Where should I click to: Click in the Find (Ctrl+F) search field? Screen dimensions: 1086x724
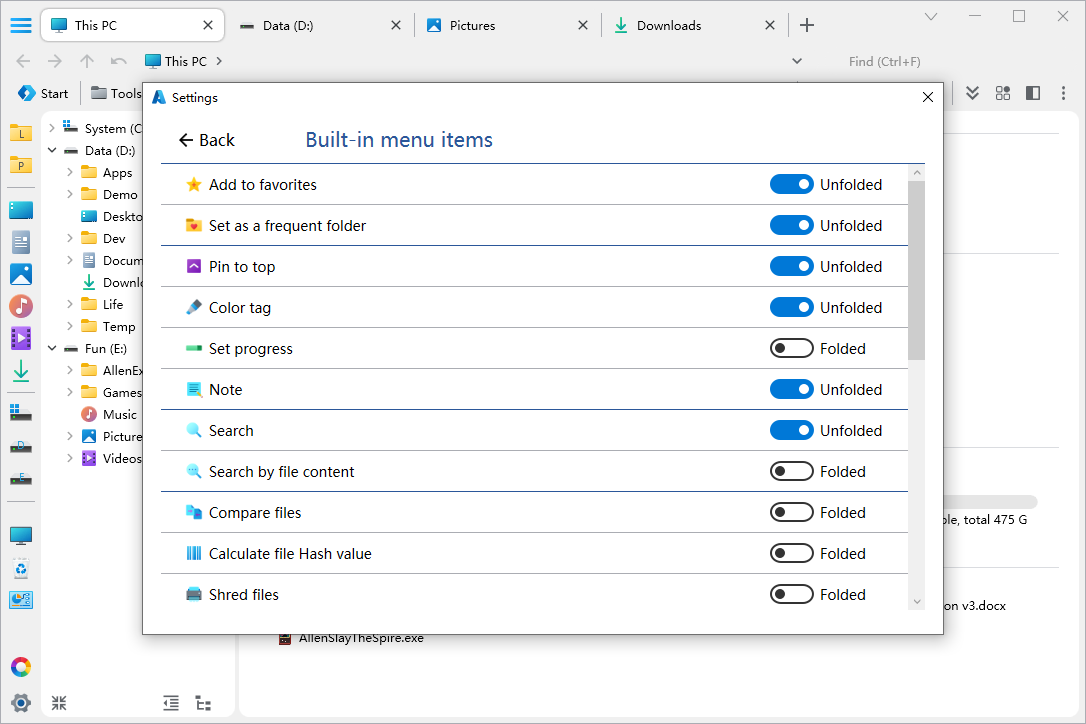click(900, 61)
